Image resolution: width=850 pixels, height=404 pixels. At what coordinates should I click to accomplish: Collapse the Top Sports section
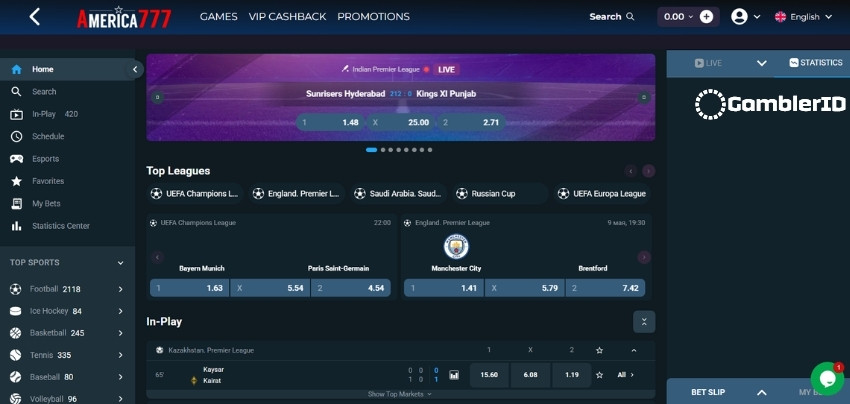tap(120, 263)
